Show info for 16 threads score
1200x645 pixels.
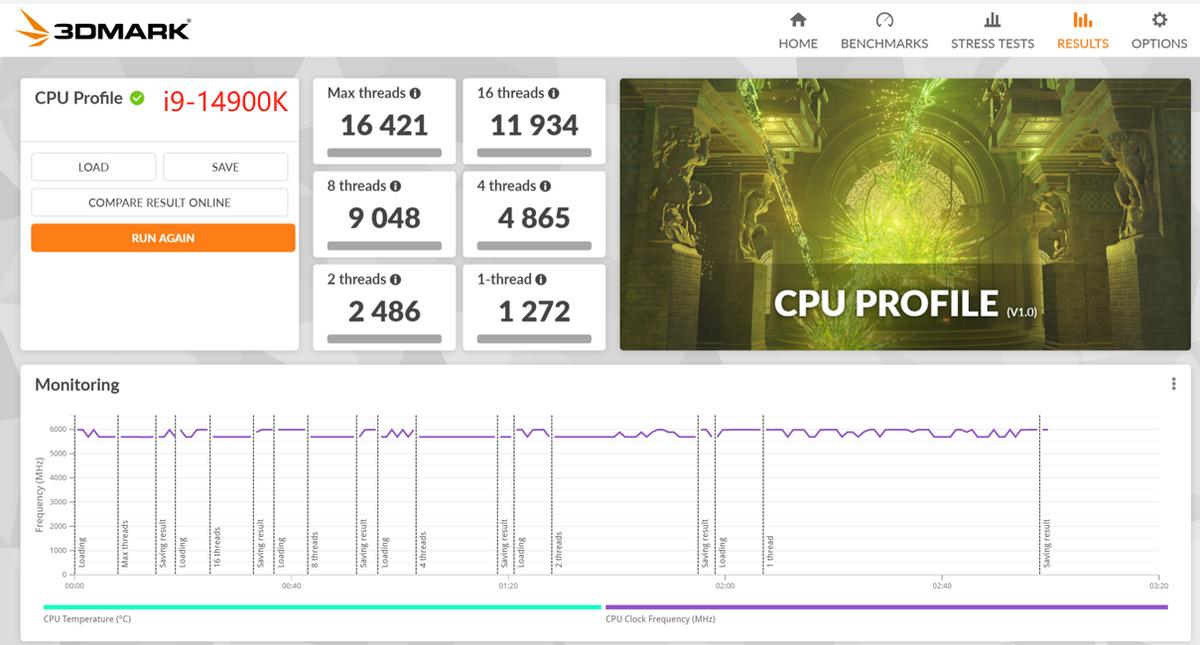[x=553, y=93]
